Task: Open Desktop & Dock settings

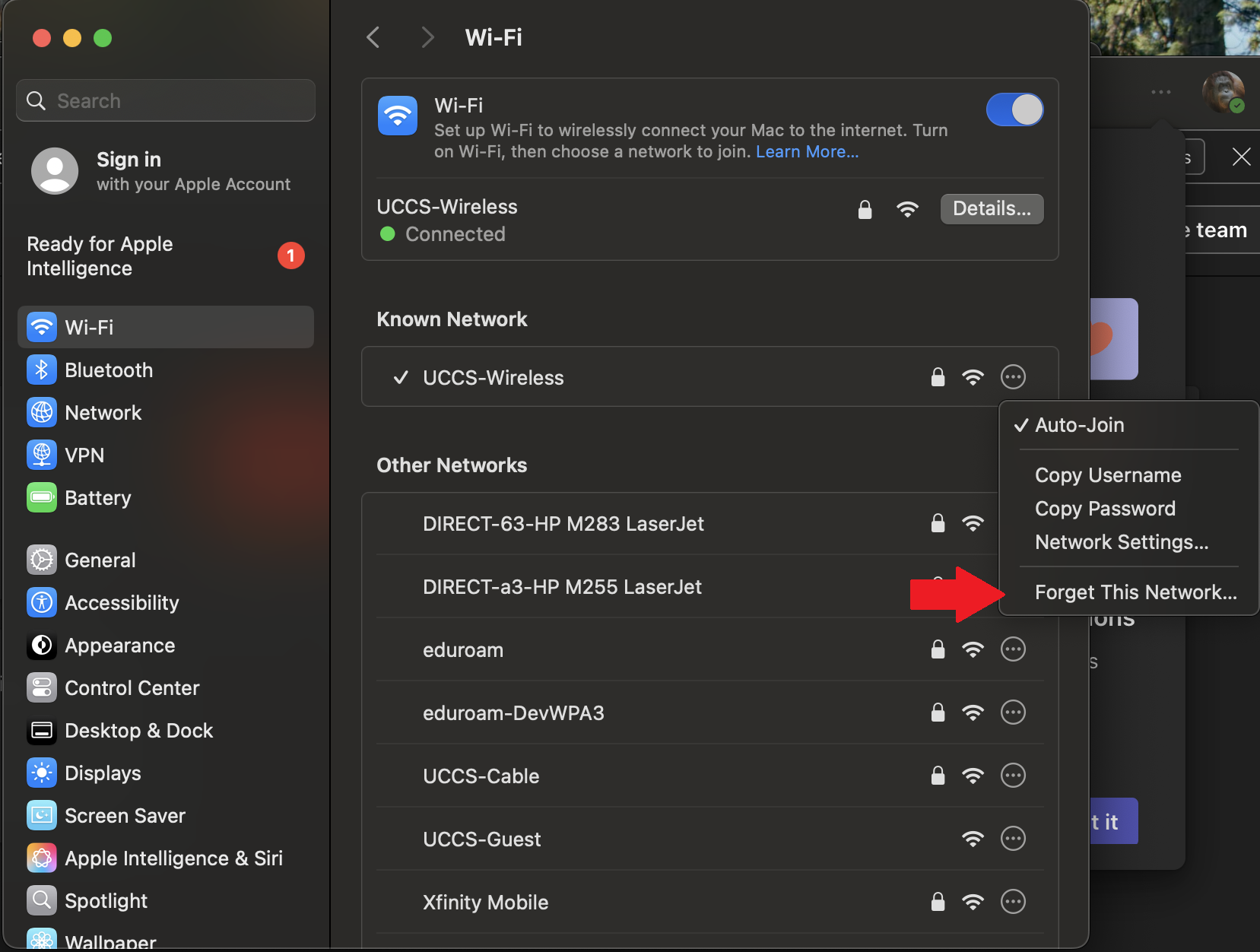Action: [166, 730]
